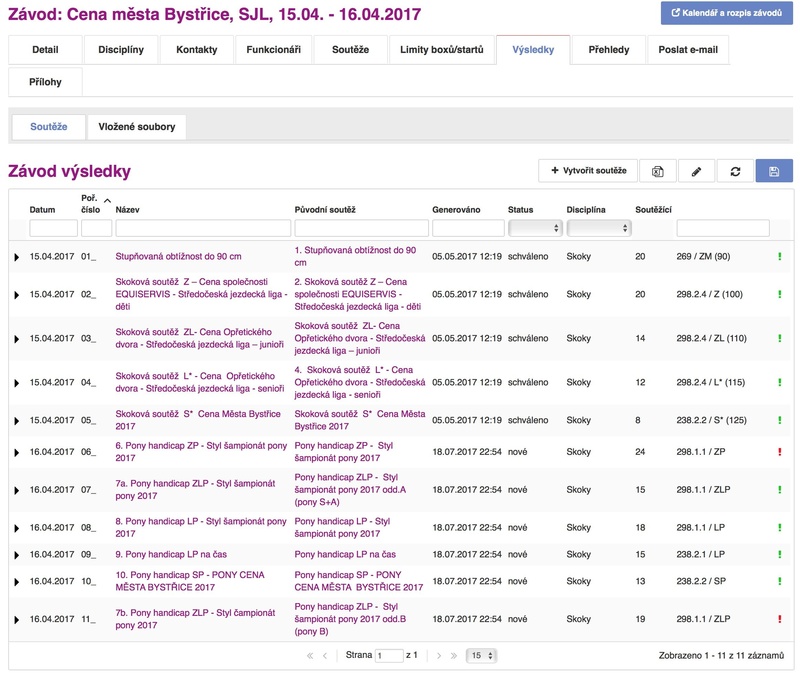Click the Název filter input field

click(x=201, y=228)
